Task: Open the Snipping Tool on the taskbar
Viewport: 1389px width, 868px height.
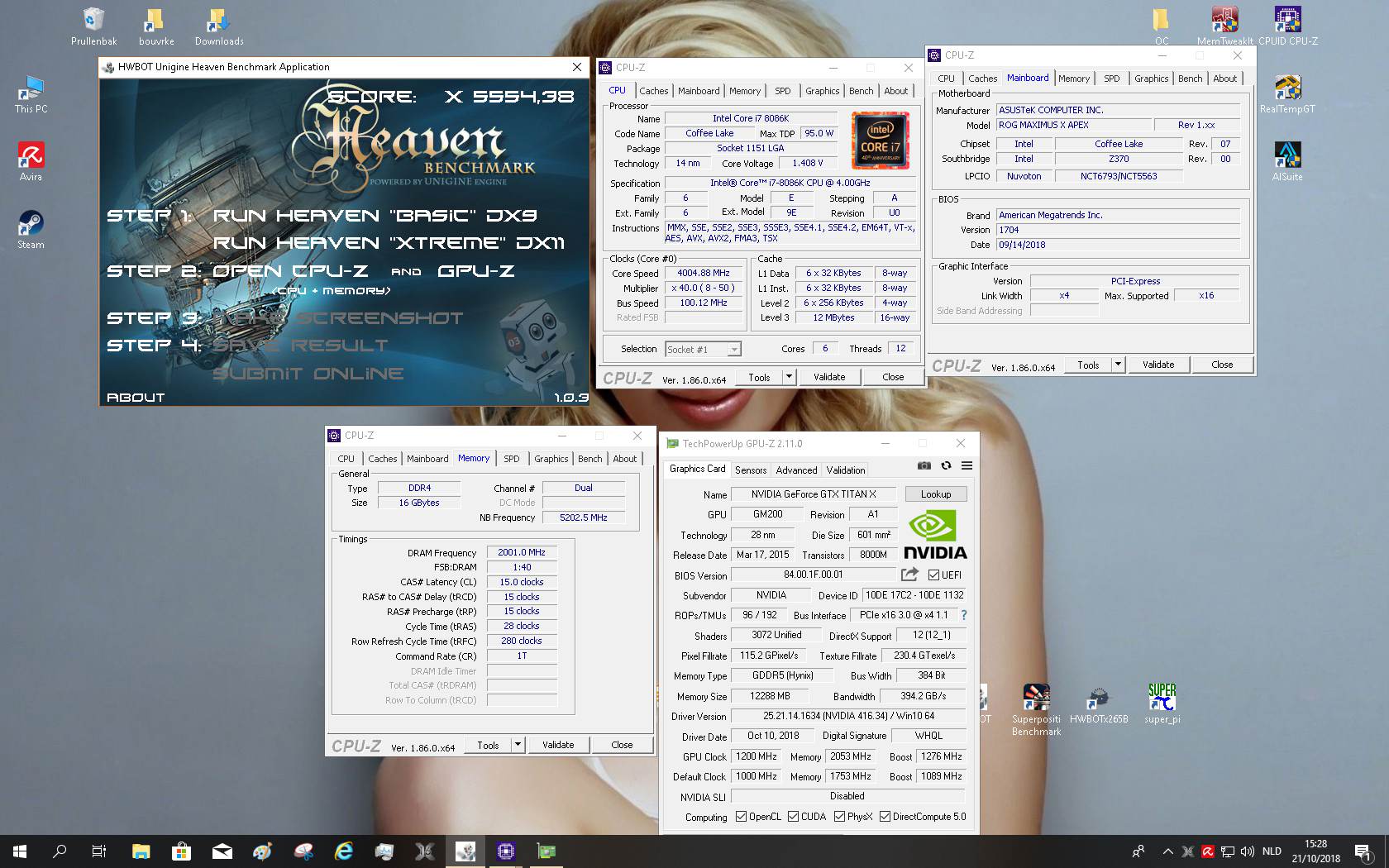Action: 303,851
